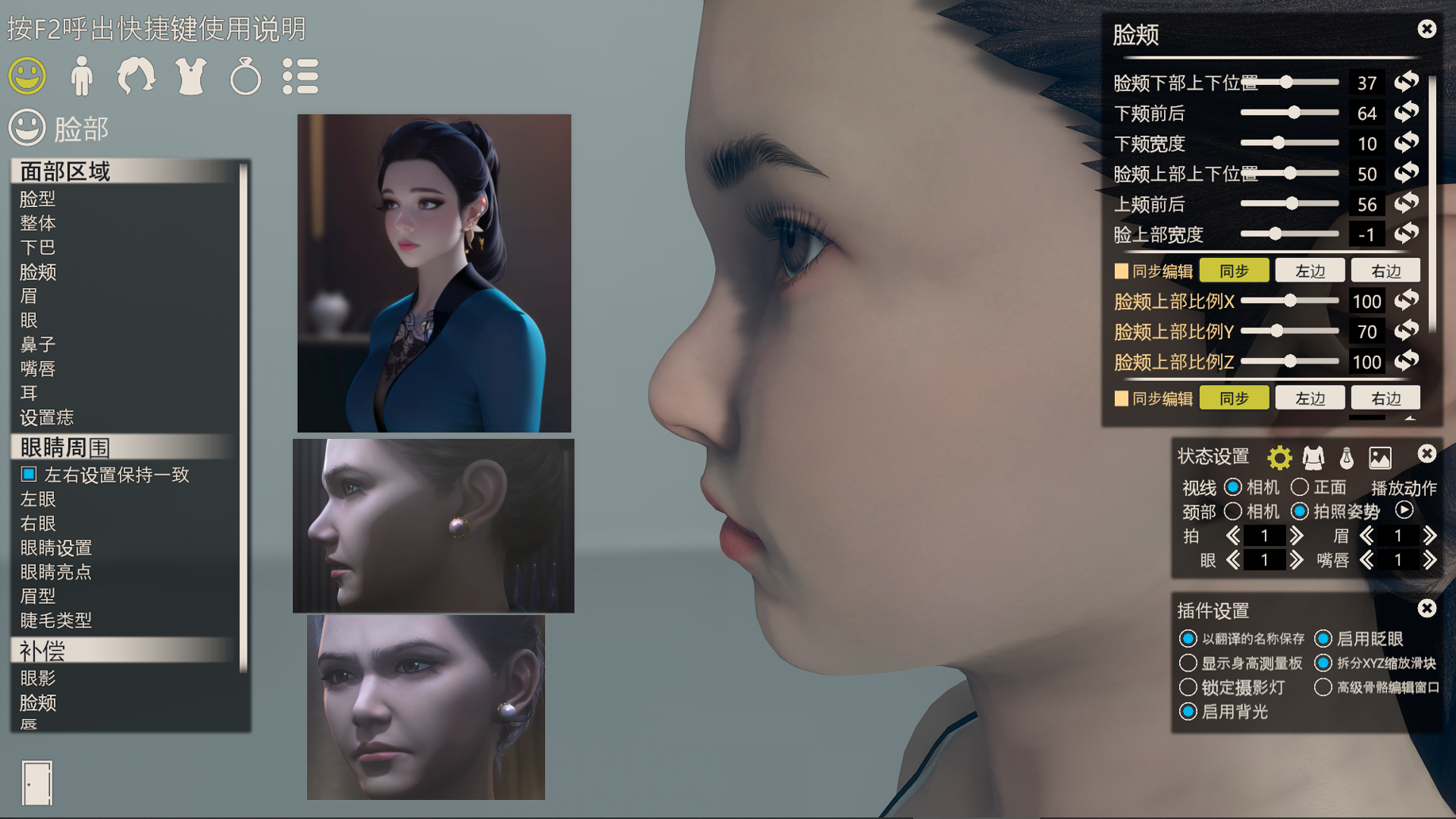Click the play action button

(1404, 510)
